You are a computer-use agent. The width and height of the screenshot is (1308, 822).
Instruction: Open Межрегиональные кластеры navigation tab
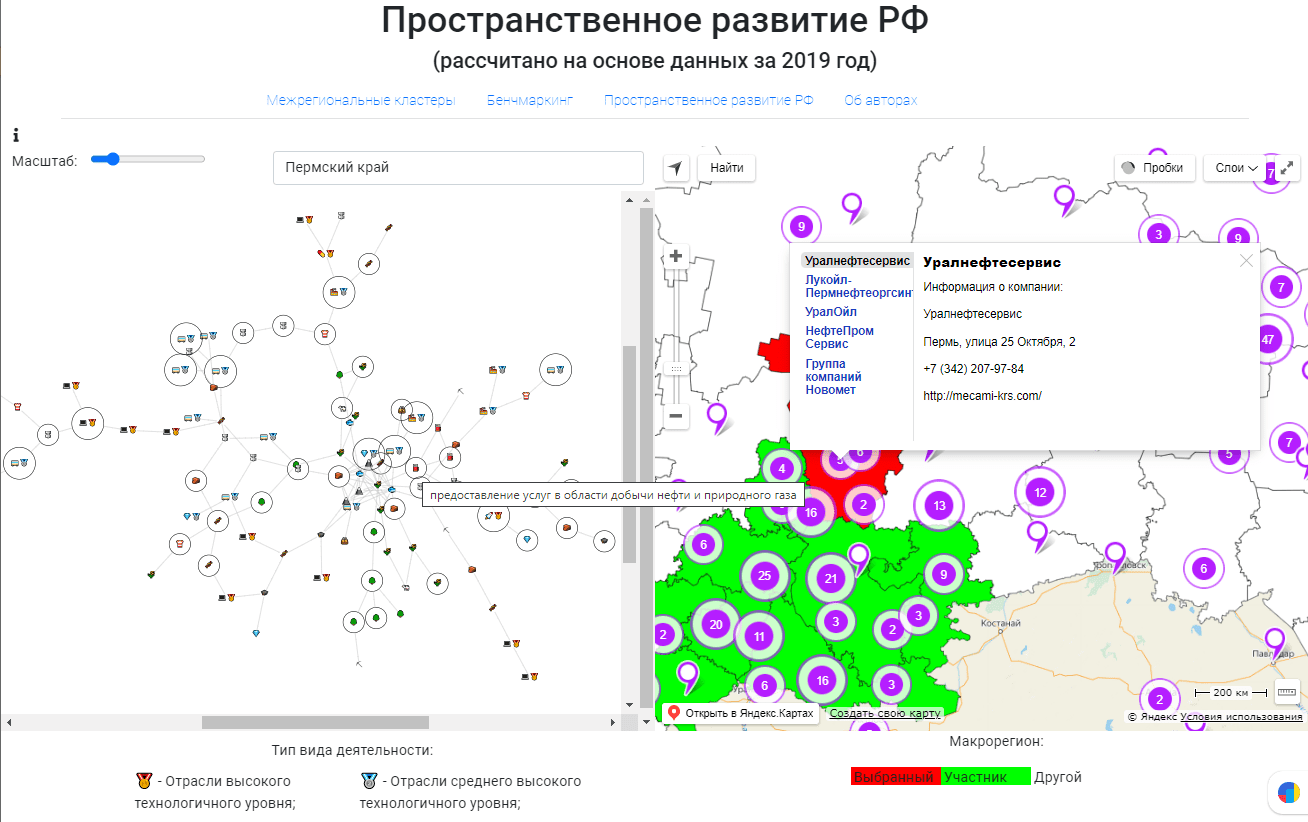click(x=361, y=100)
